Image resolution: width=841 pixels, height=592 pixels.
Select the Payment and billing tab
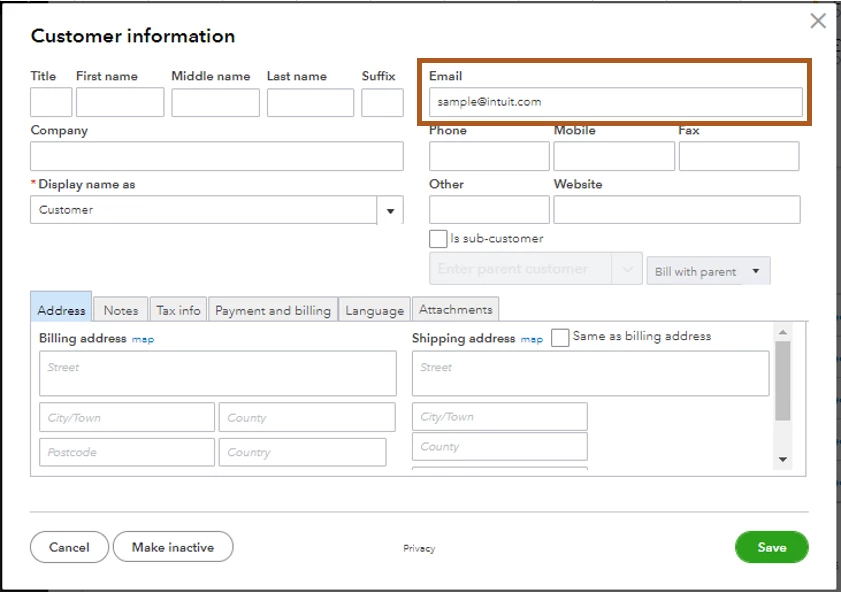273,310
